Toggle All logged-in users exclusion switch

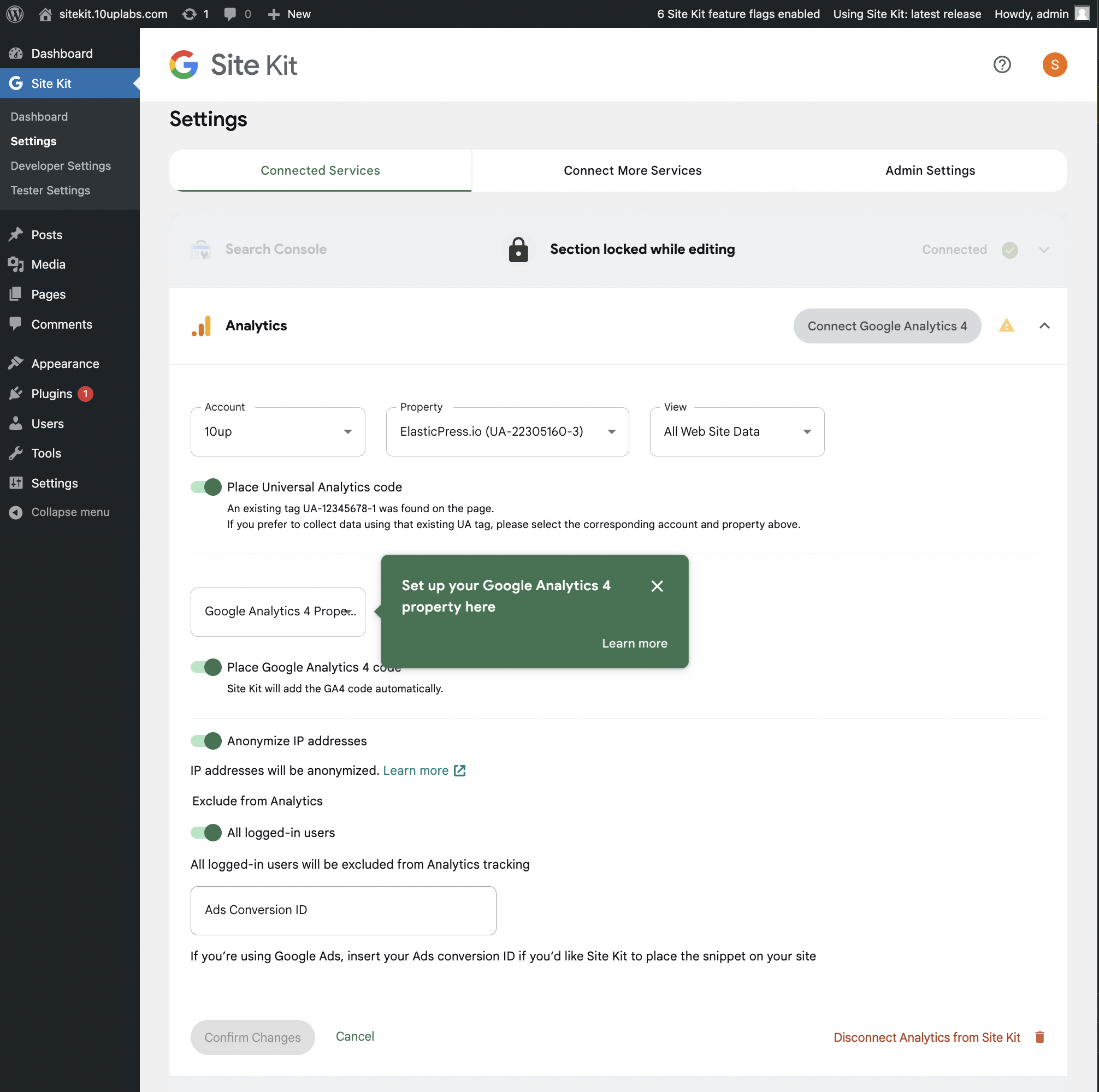206,833
